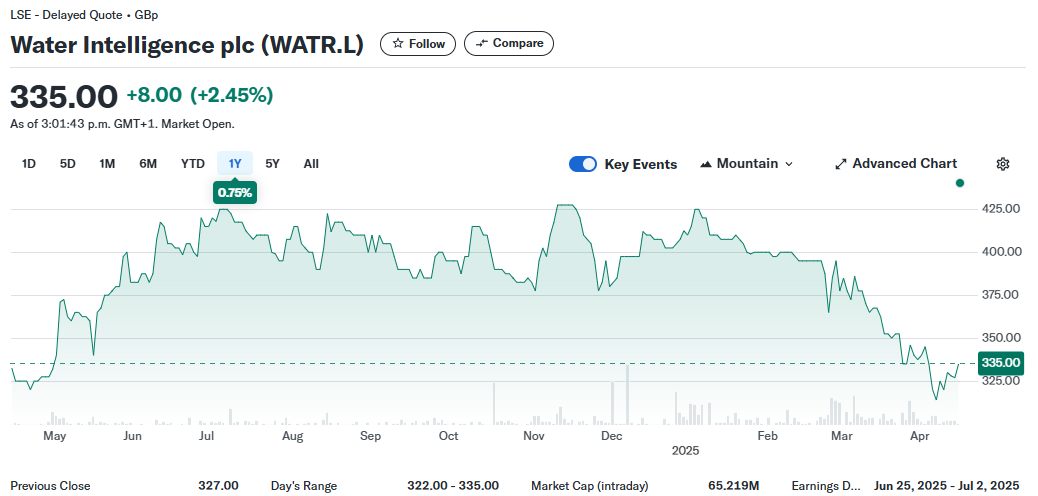Click the Sep month label

coord(371,436)
